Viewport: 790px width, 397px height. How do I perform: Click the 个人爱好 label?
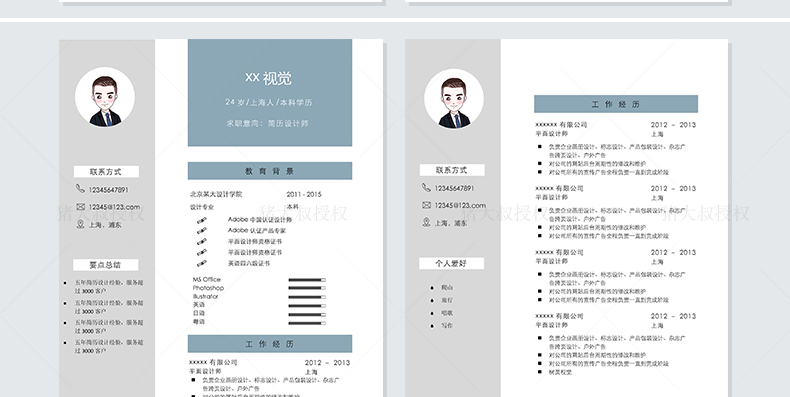coord(451,263)
